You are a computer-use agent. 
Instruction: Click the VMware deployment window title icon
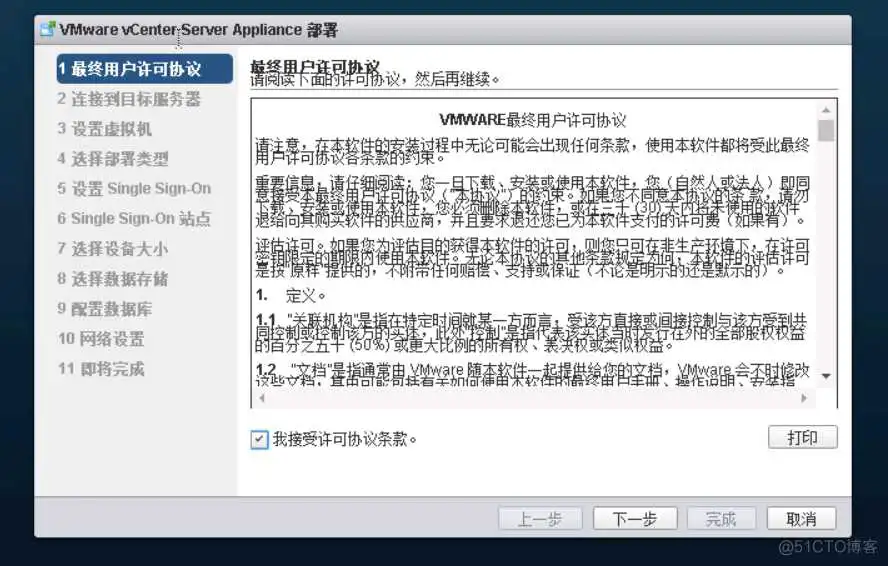point(48,29)
